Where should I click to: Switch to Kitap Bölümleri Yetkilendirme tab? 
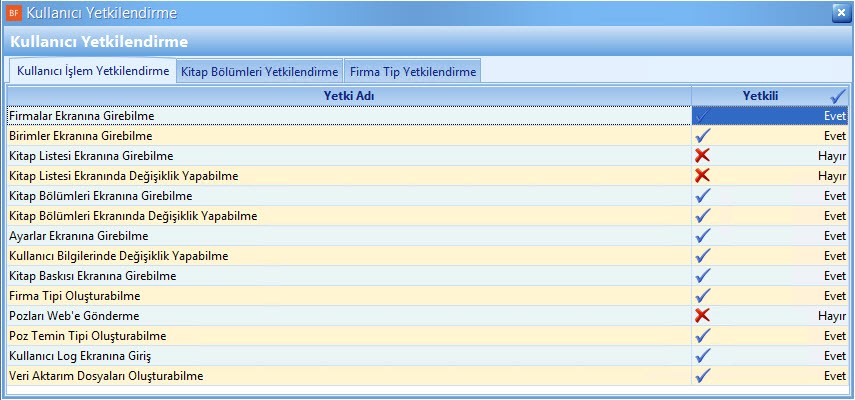pyautogui.click(x=259, y=72)
